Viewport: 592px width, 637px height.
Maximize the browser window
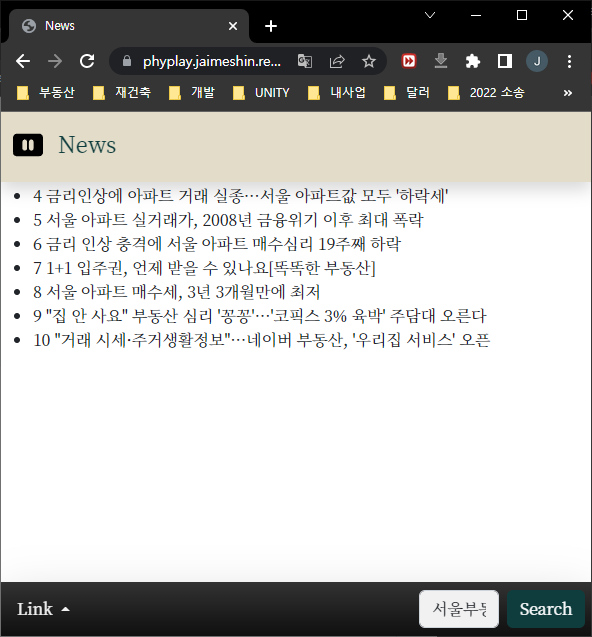[522, 15]
